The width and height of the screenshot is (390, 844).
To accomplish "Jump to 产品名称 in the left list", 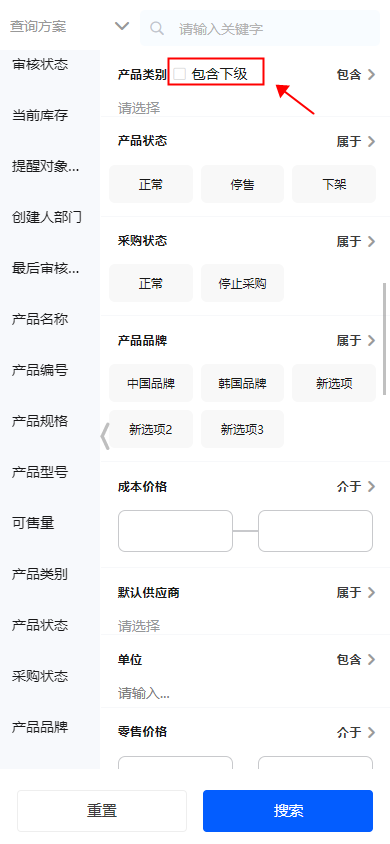I will click(40, 319).
